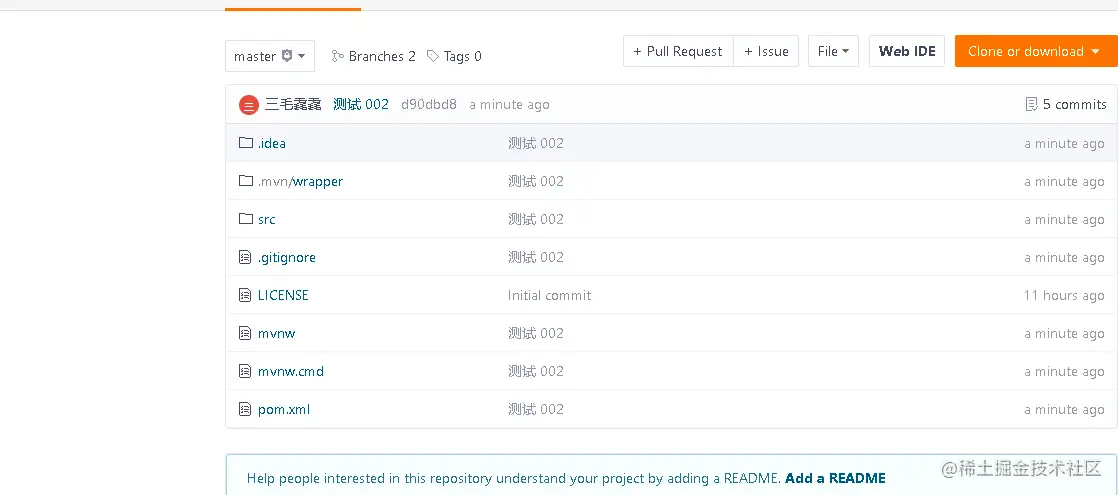This screenshot has width=1118, height=495.
Task: Open the .mvn/wrapper folder
Action: [300, 181]
